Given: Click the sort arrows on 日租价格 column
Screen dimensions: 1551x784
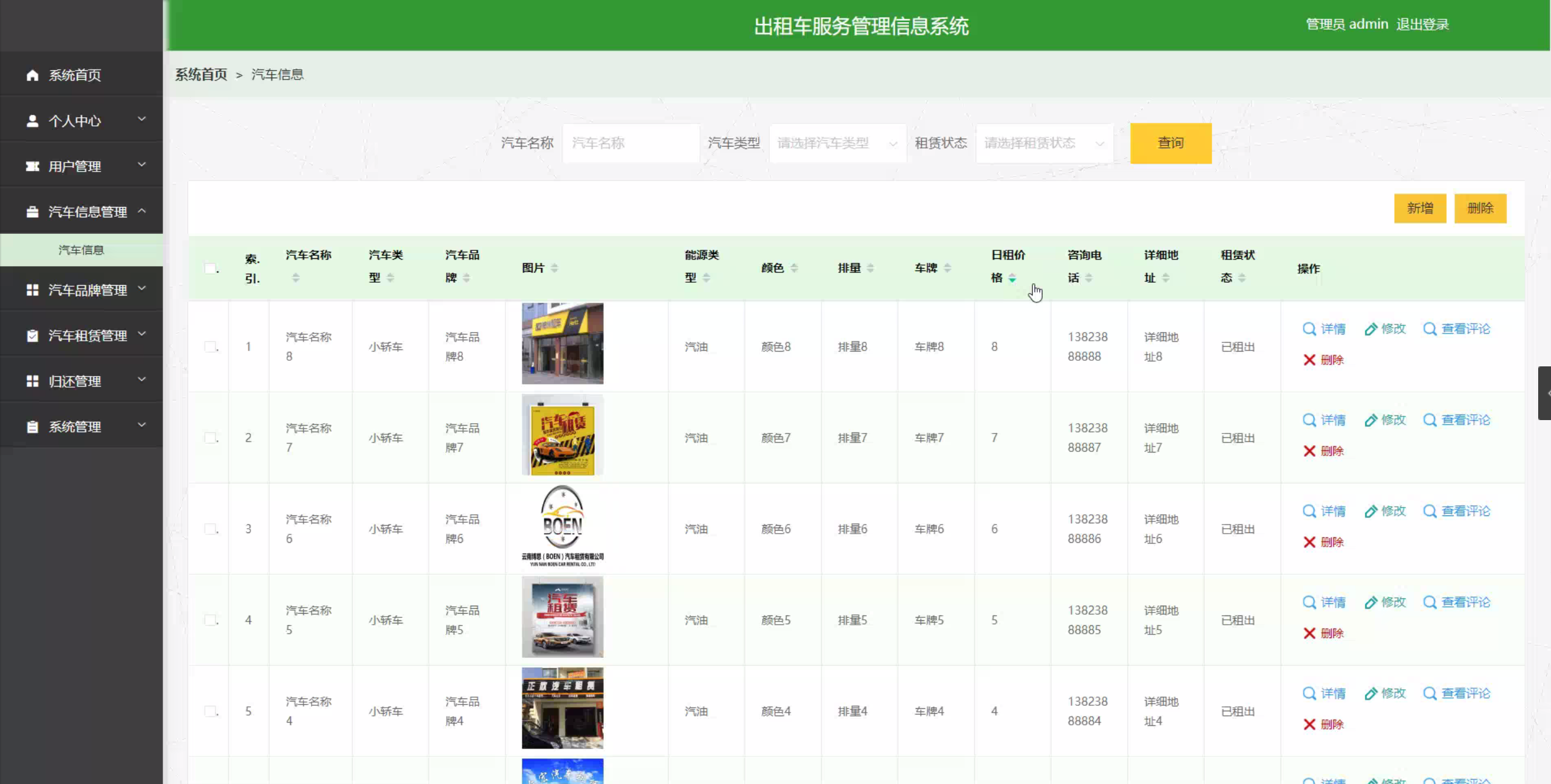Looking at the screenshot, I should [1012, 278].
